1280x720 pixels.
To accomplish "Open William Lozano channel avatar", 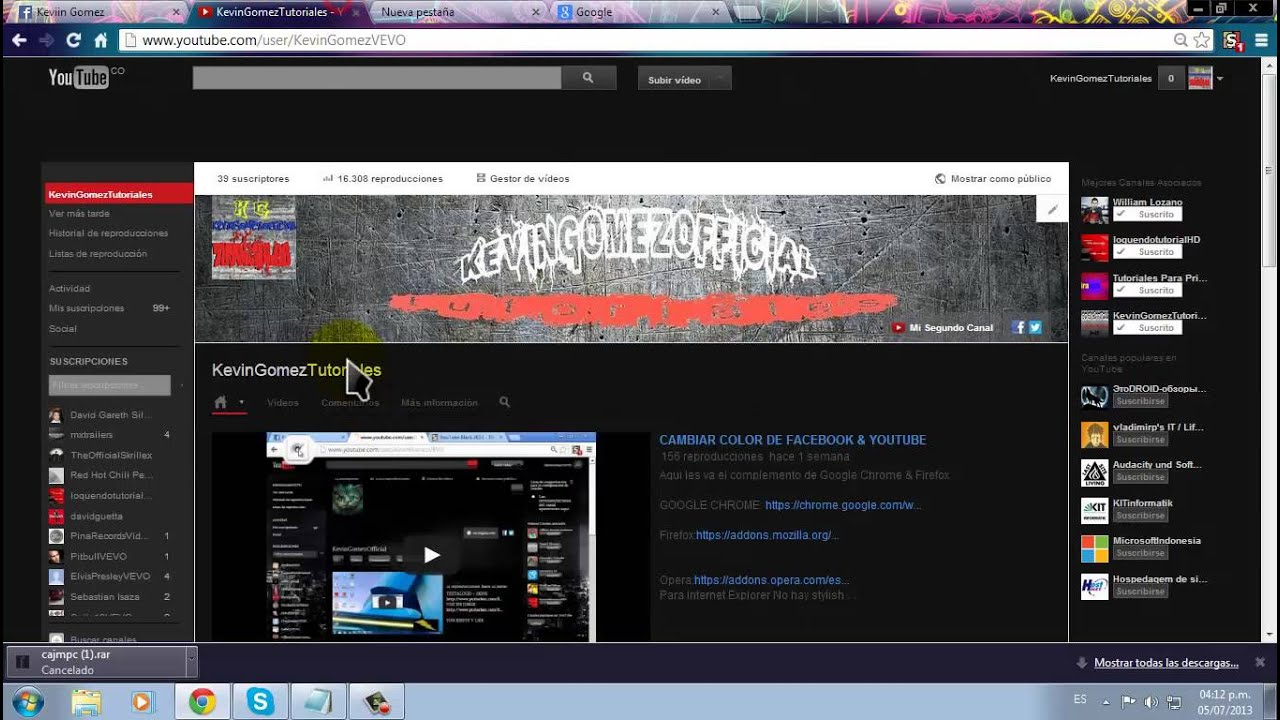I will (1094, 209).
